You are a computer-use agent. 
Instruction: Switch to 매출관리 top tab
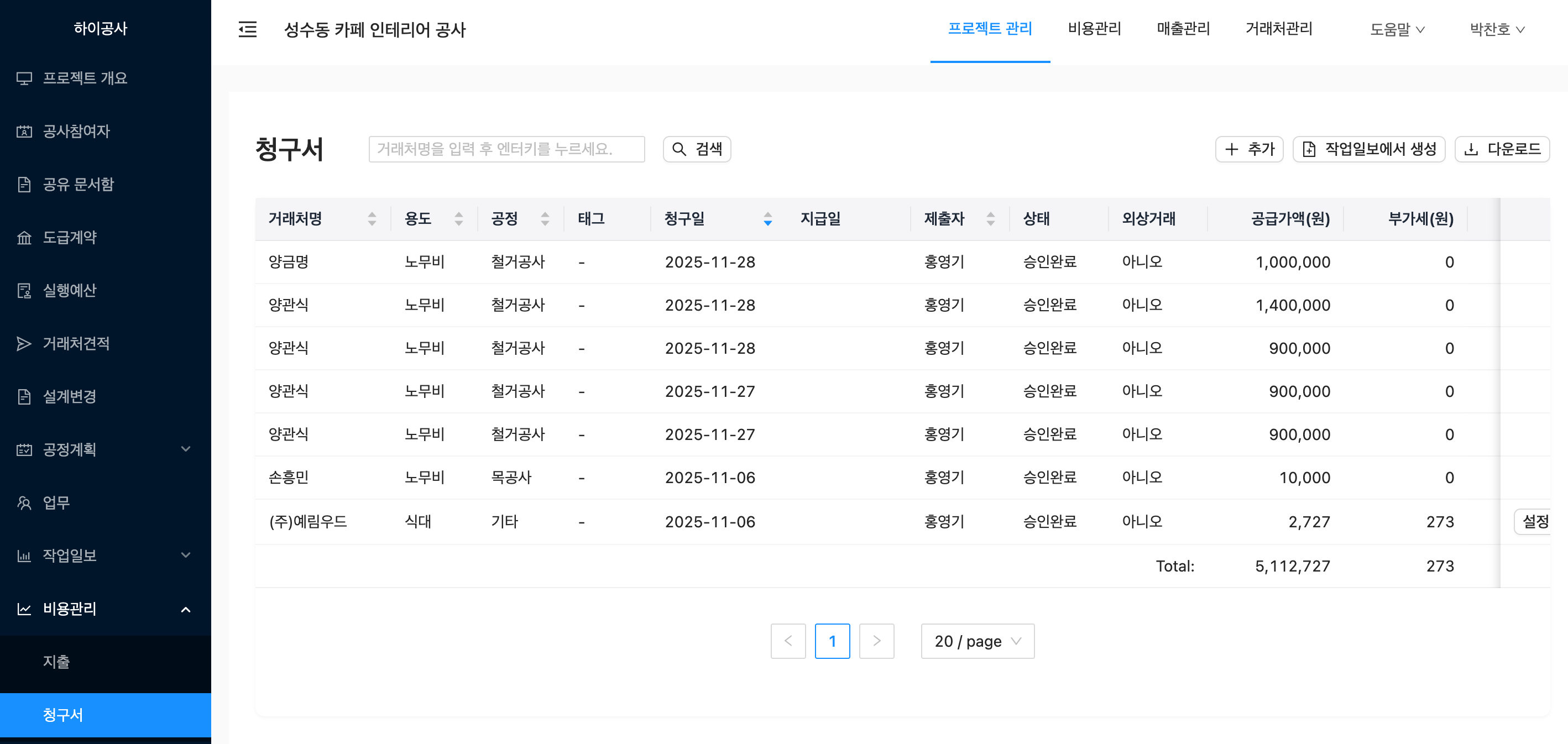point(1183,29)
